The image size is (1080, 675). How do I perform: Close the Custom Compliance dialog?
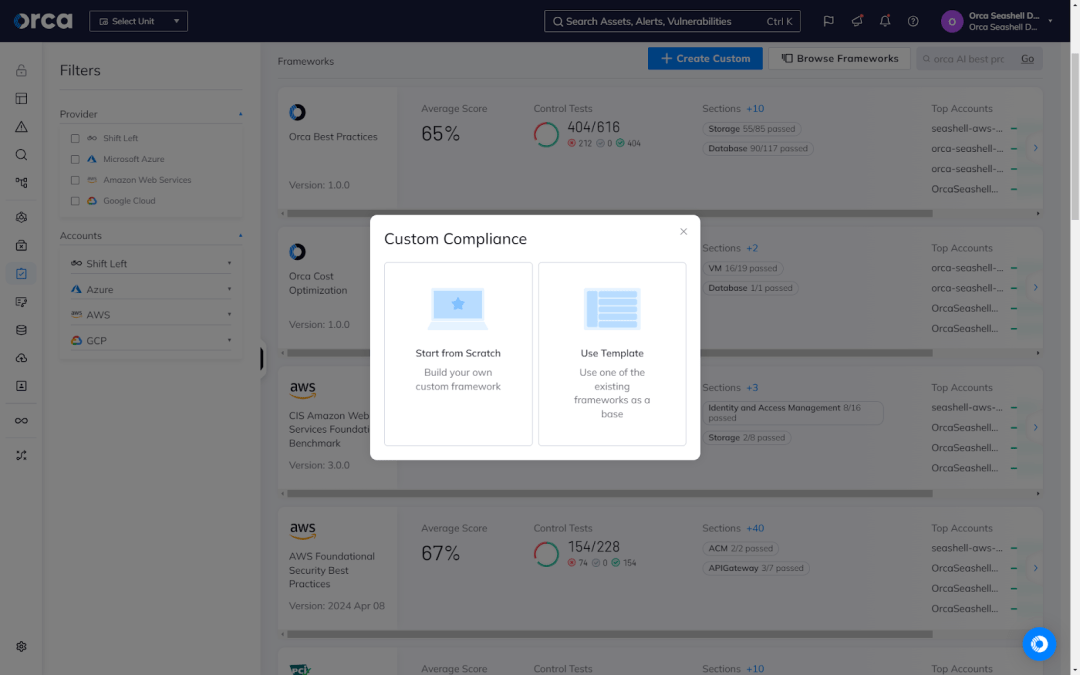tap(683, 231)
